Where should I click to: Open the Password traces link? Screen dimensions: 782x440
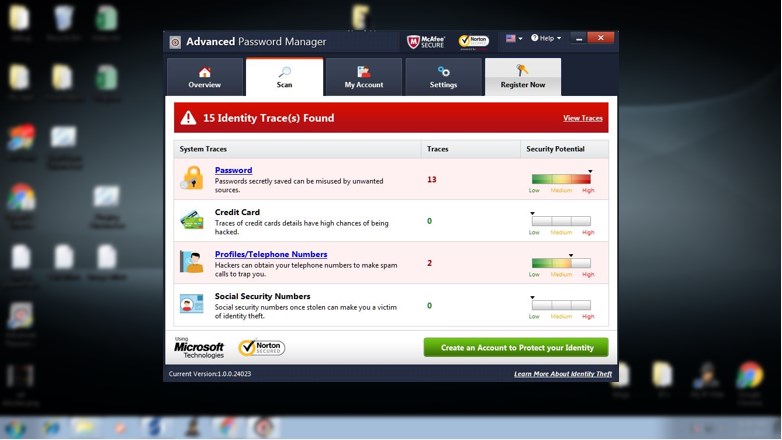click(x=233, y=170)
